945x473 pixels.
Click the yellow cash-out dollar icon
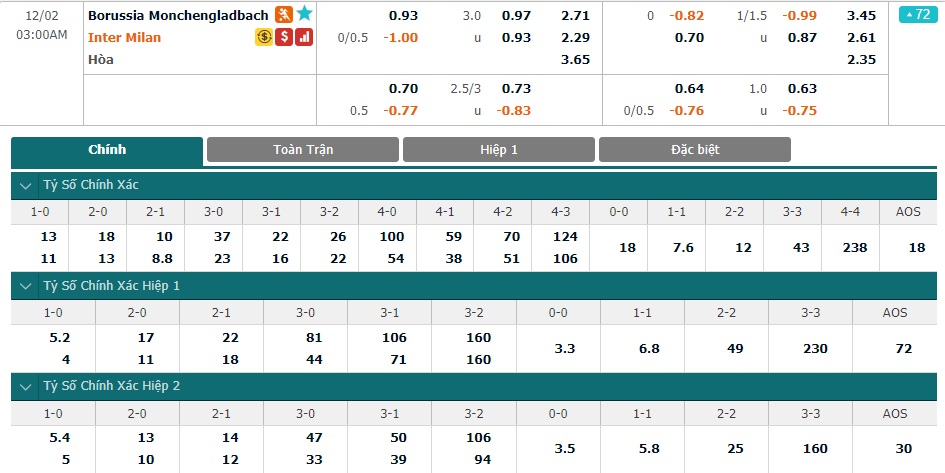264,37
